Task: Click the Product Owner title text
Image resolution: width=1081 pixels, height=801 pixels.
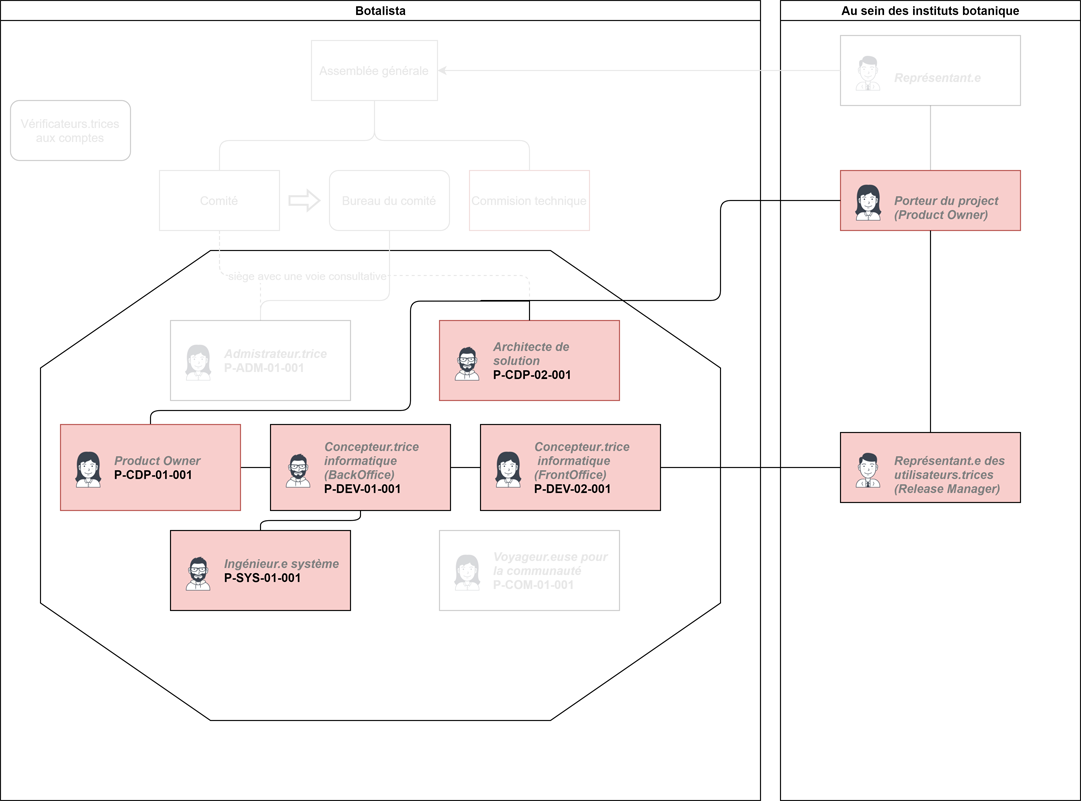Action: tap(157, 460)
